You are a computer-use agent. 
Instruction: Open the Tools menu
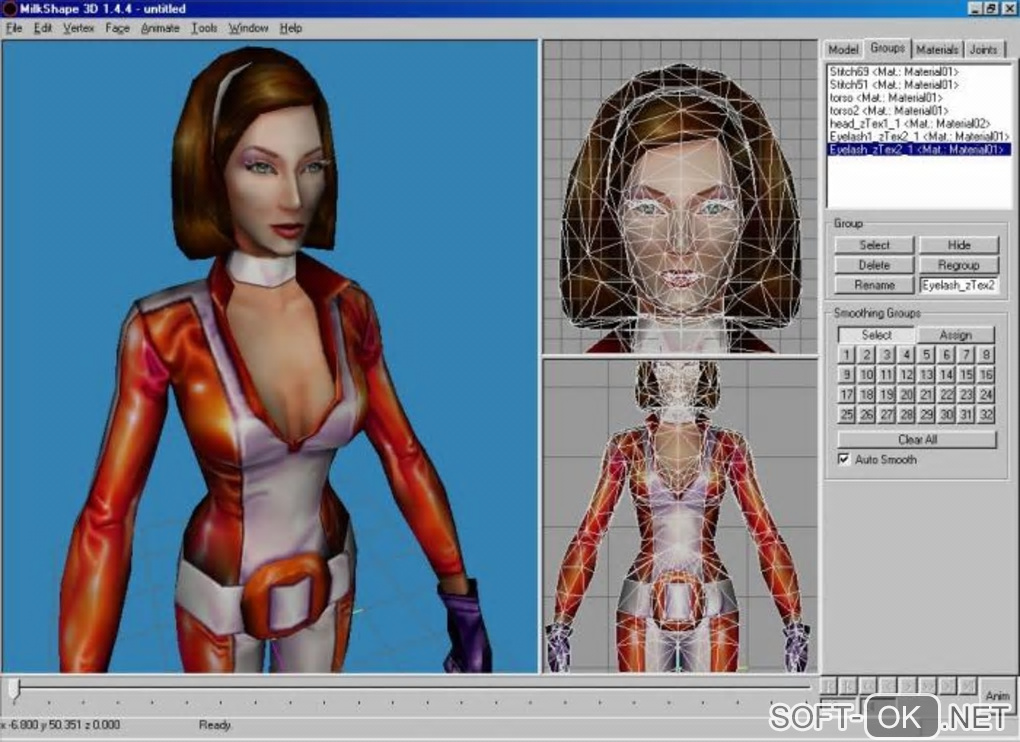pos(204,28)
